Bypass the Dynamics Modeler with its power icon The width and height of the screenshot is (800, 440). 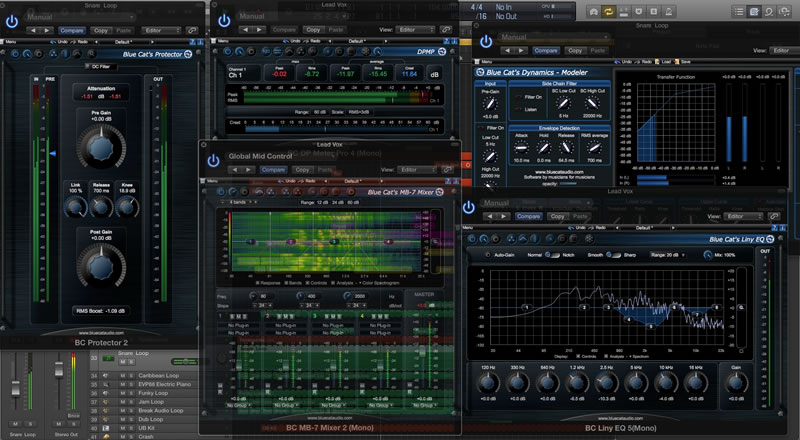(485, 41)
